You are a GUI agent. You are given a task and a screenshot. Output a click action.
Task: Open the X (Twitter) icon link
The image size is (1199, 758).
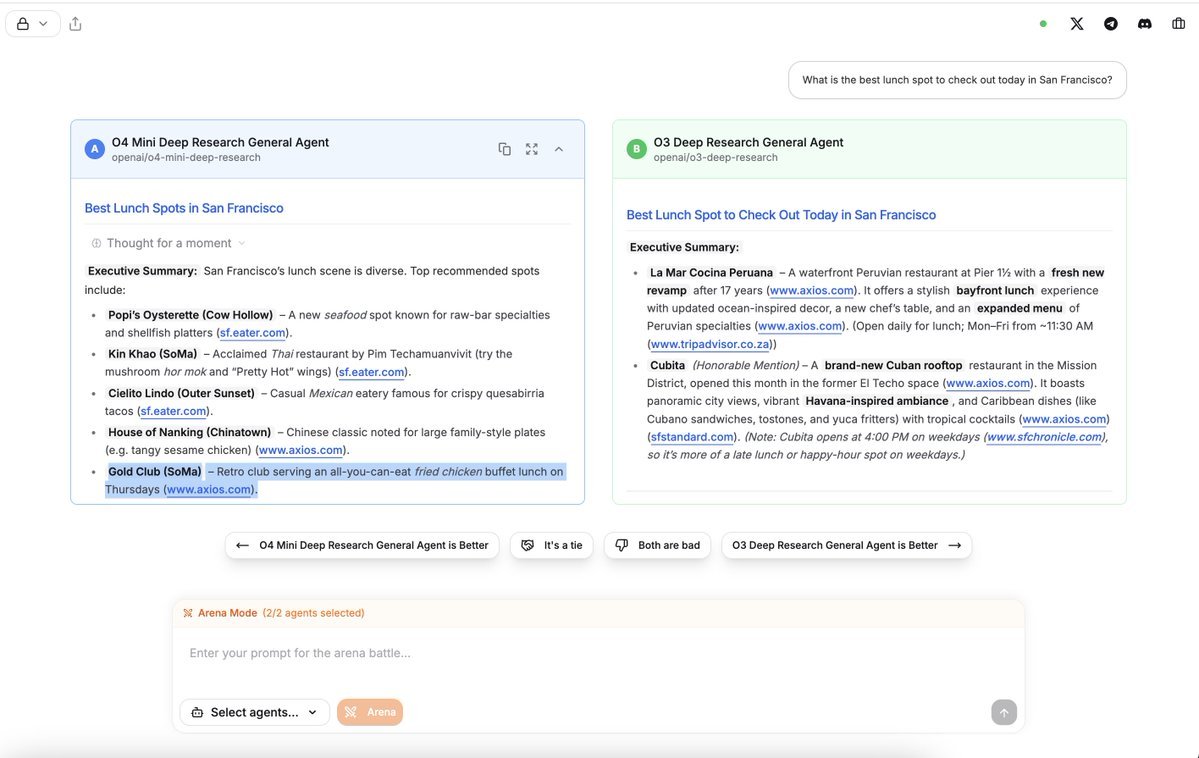click(x=1077, y=24)
